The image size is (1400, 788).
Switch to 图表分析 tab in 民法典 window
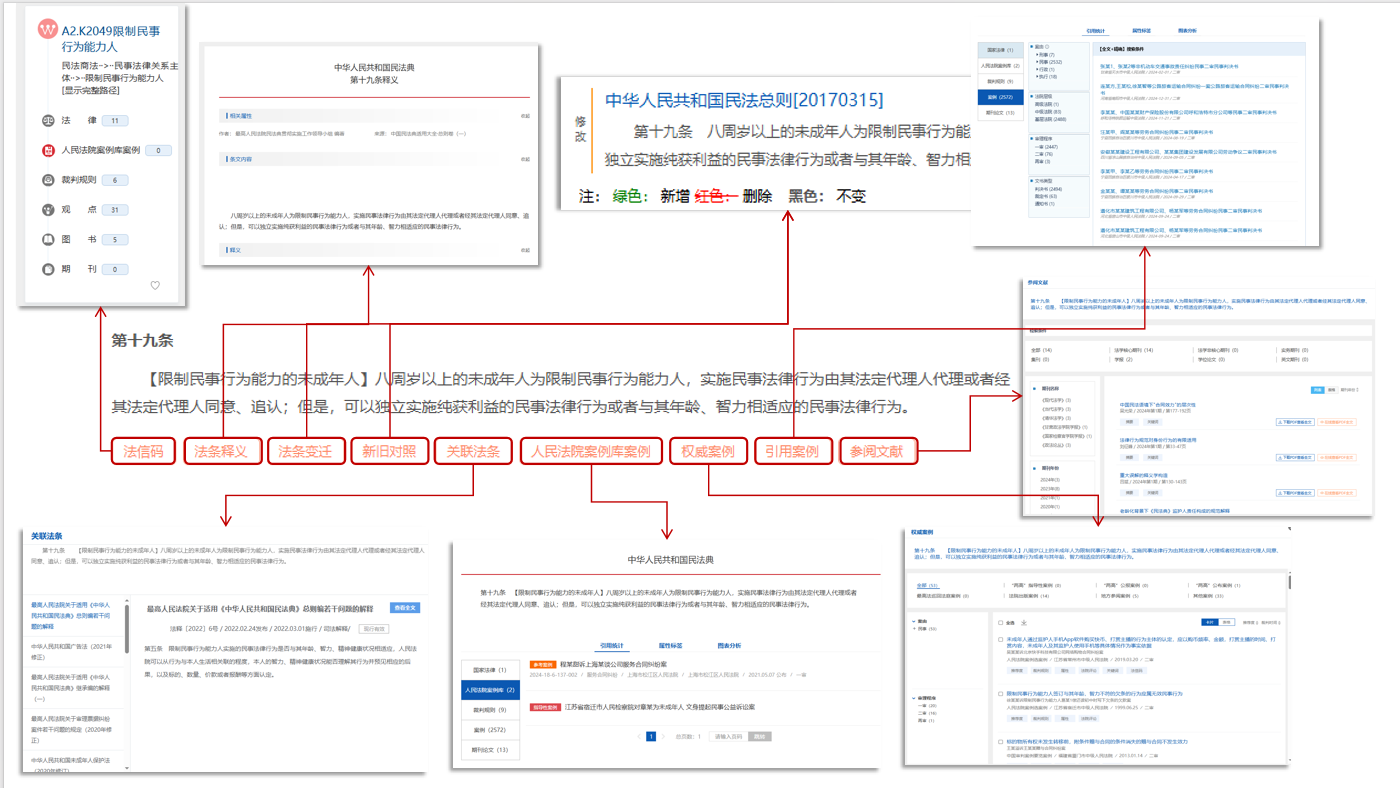click(x=729, y=645)
